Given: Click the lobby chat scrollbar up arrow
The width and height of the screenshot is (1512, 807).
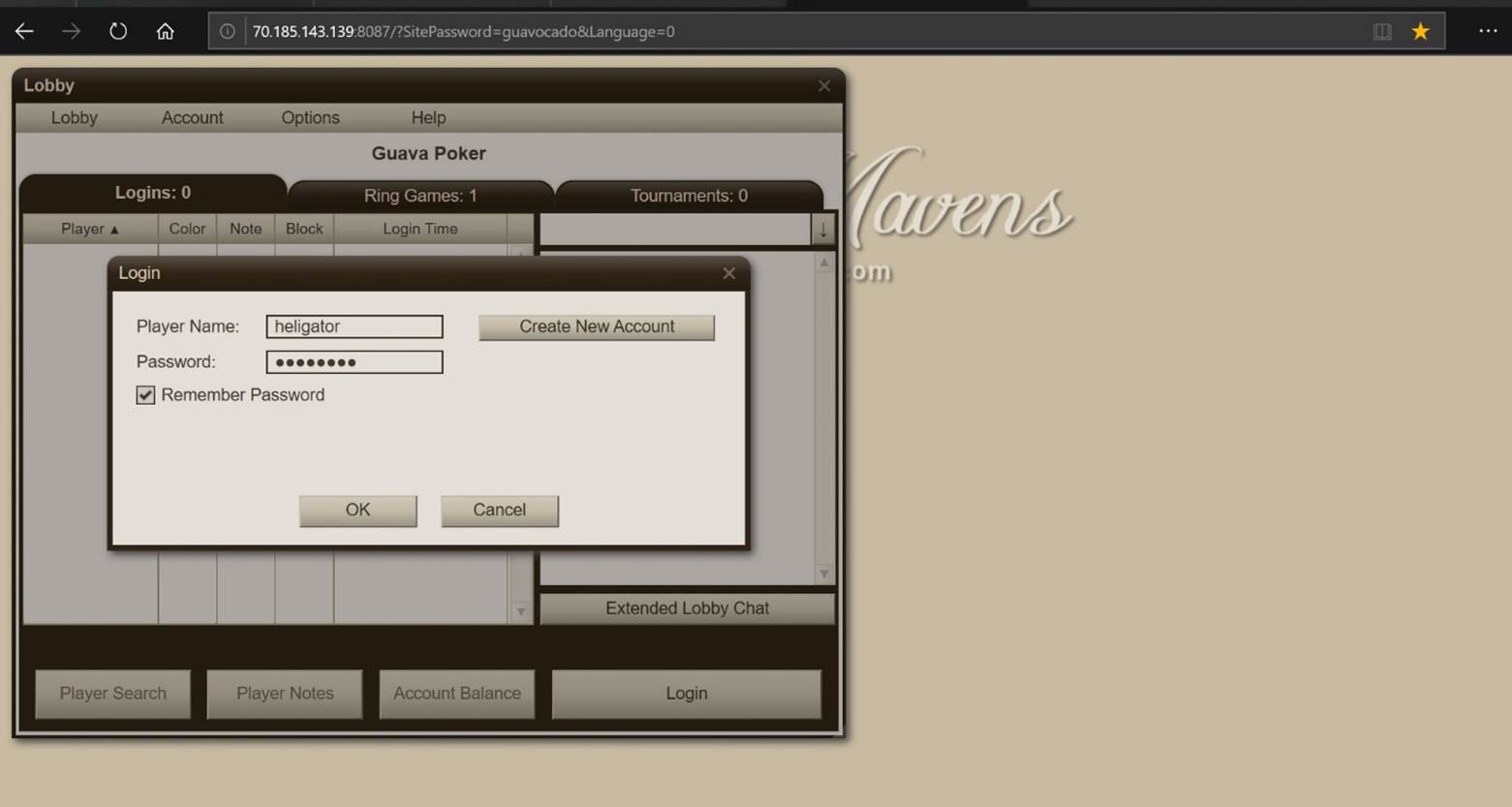Looking at the screenshot, I should click(x=822, y=262).
